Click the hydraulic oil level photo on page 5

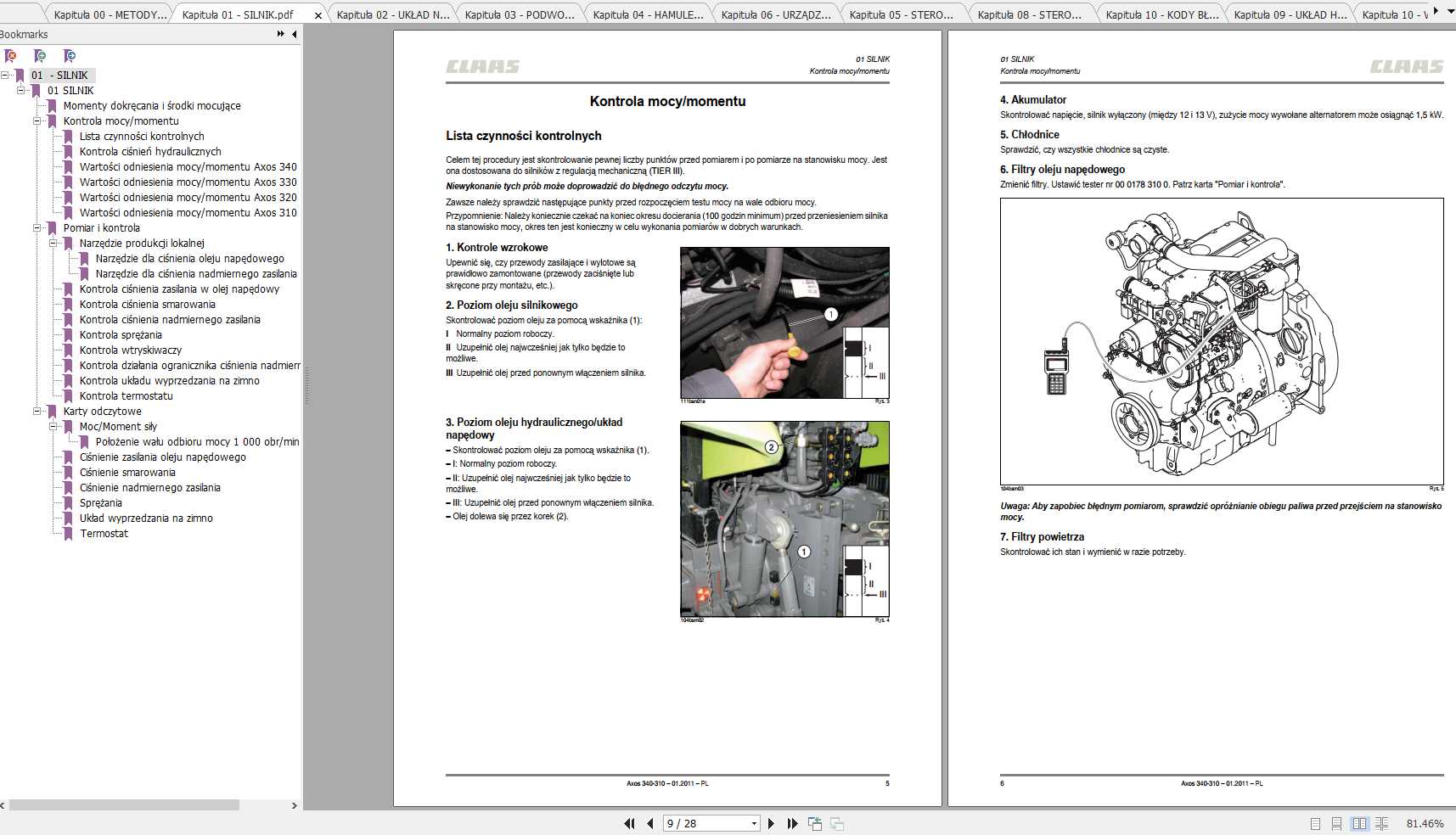click(784, 518)
